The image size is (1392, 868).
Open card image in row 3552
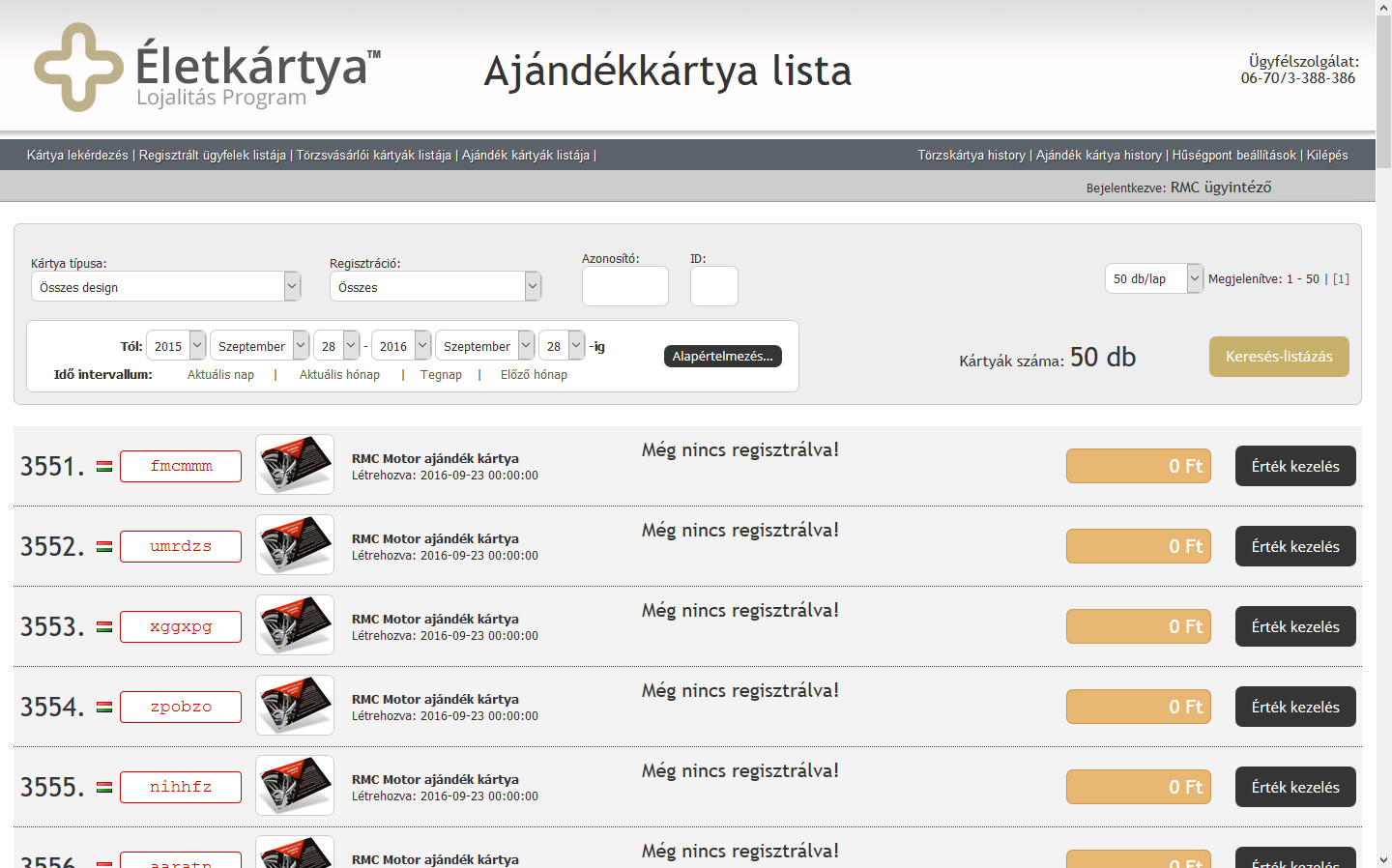(x=295, y=545)
